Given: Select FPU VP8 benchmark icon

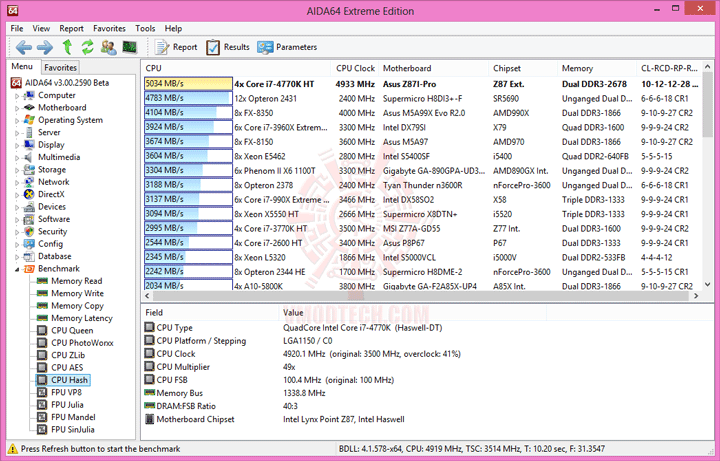Looking at the screenshot, I should 42,392.
